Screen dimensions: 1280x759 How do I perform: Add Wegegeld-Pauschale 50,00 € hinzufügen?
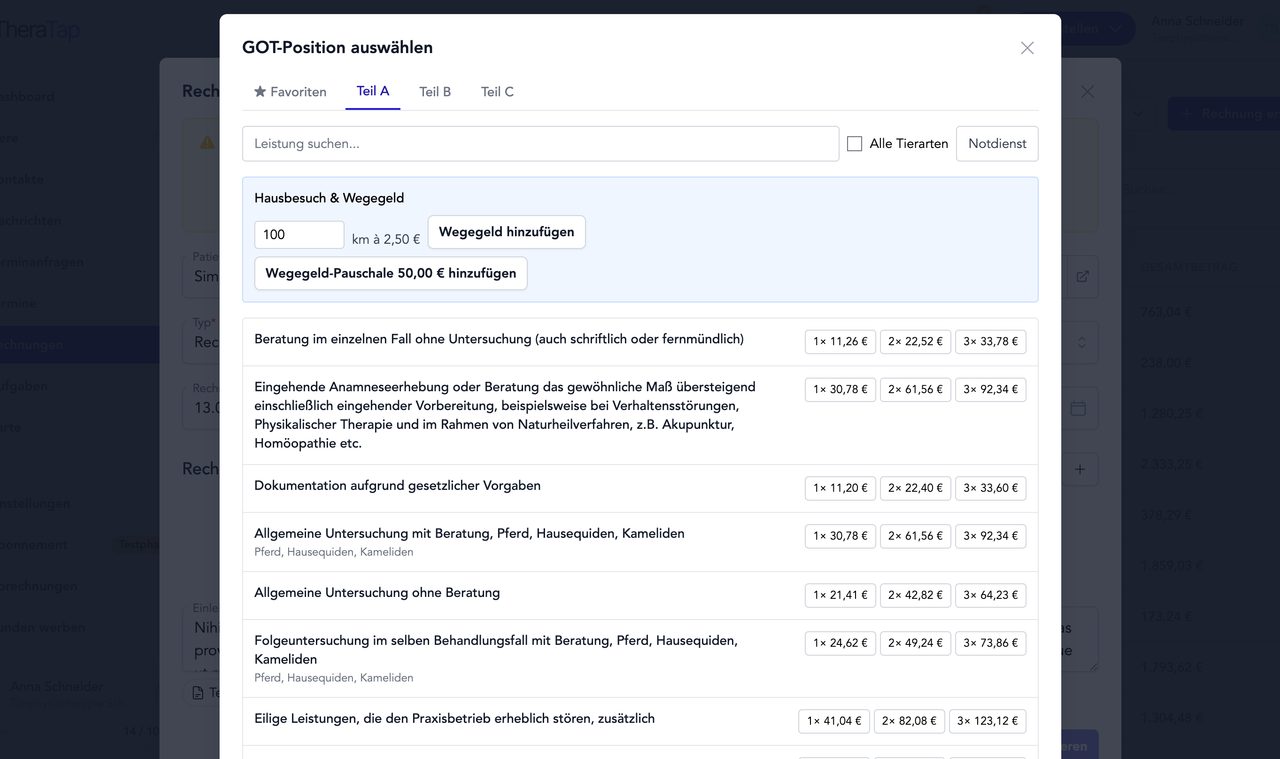tap(391, 273)
